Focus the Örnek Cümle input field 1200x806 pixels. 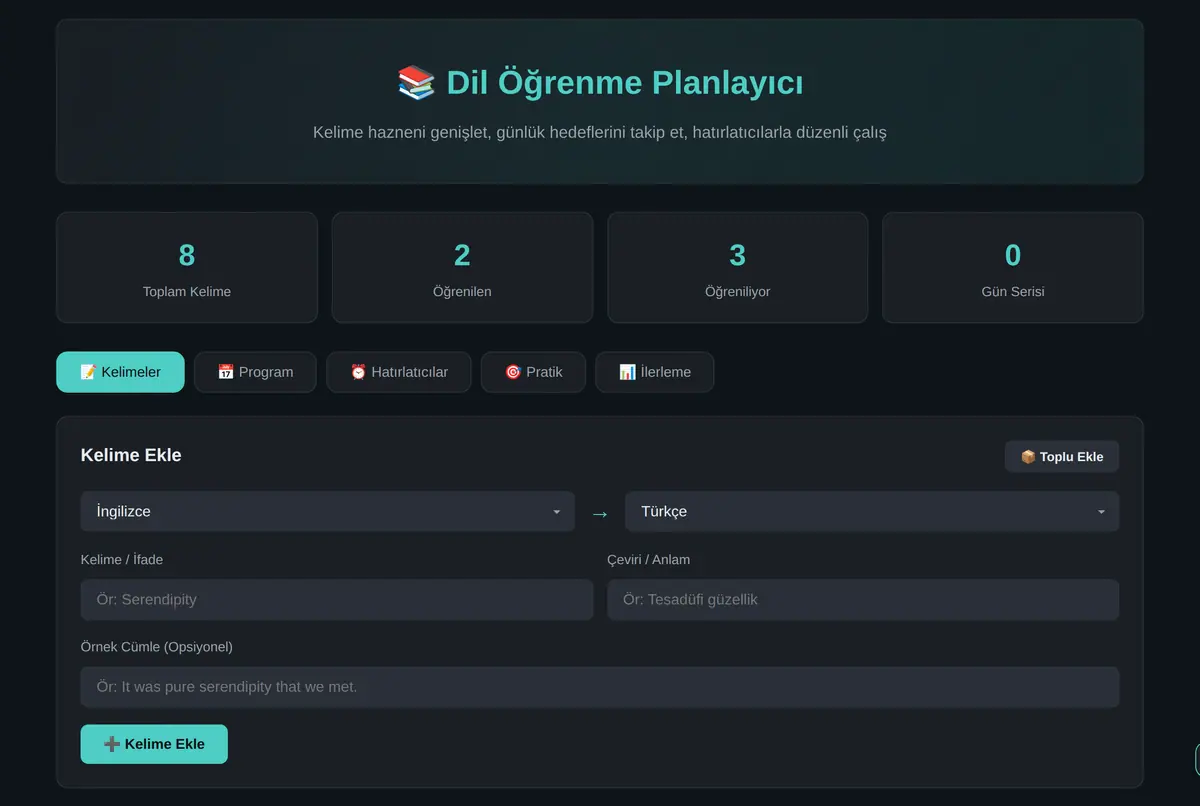(600, 687)
